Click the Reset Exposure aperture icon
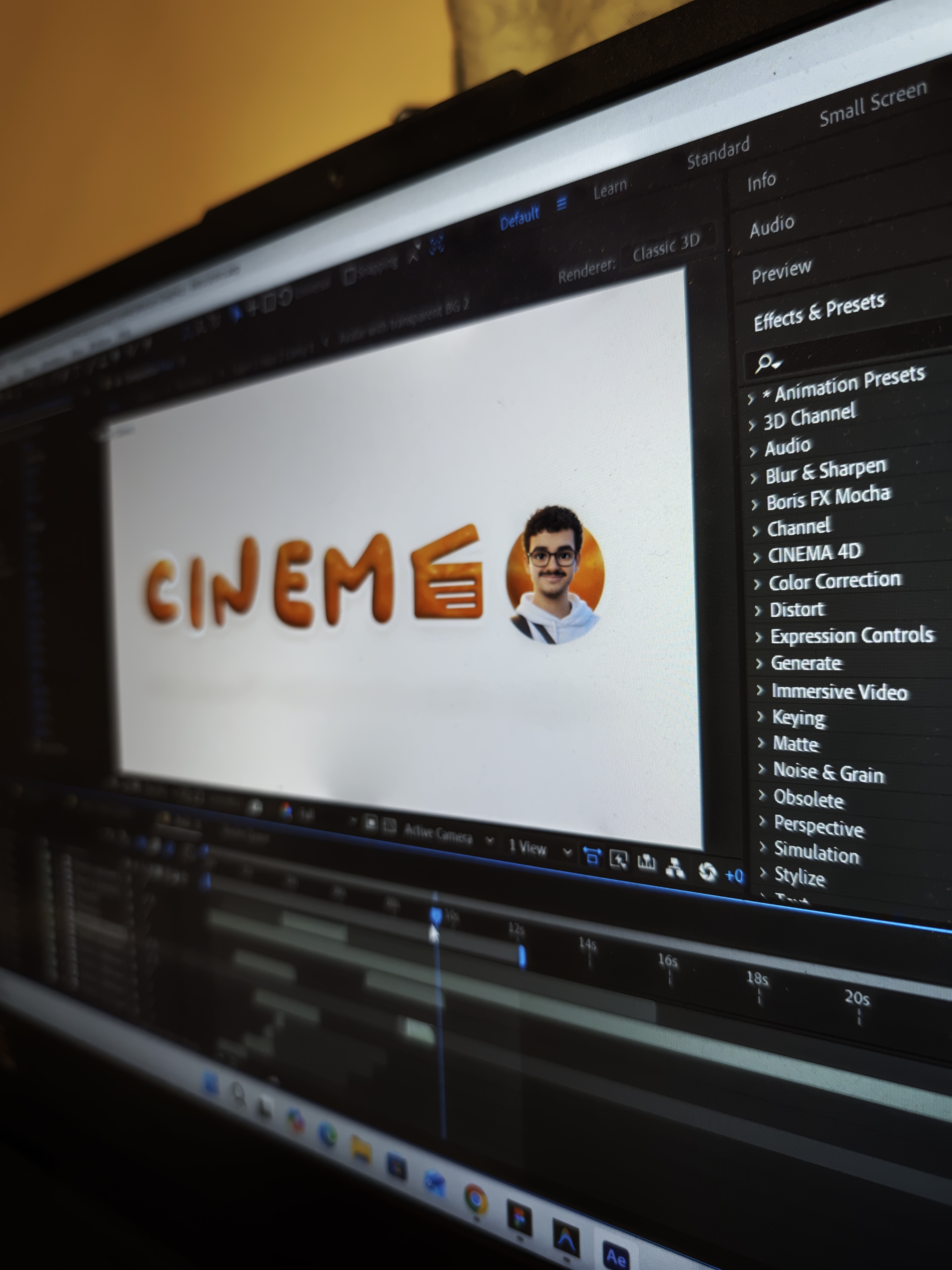The height and width of the screenshot is (1270, 952). click(x=708, y=872)
